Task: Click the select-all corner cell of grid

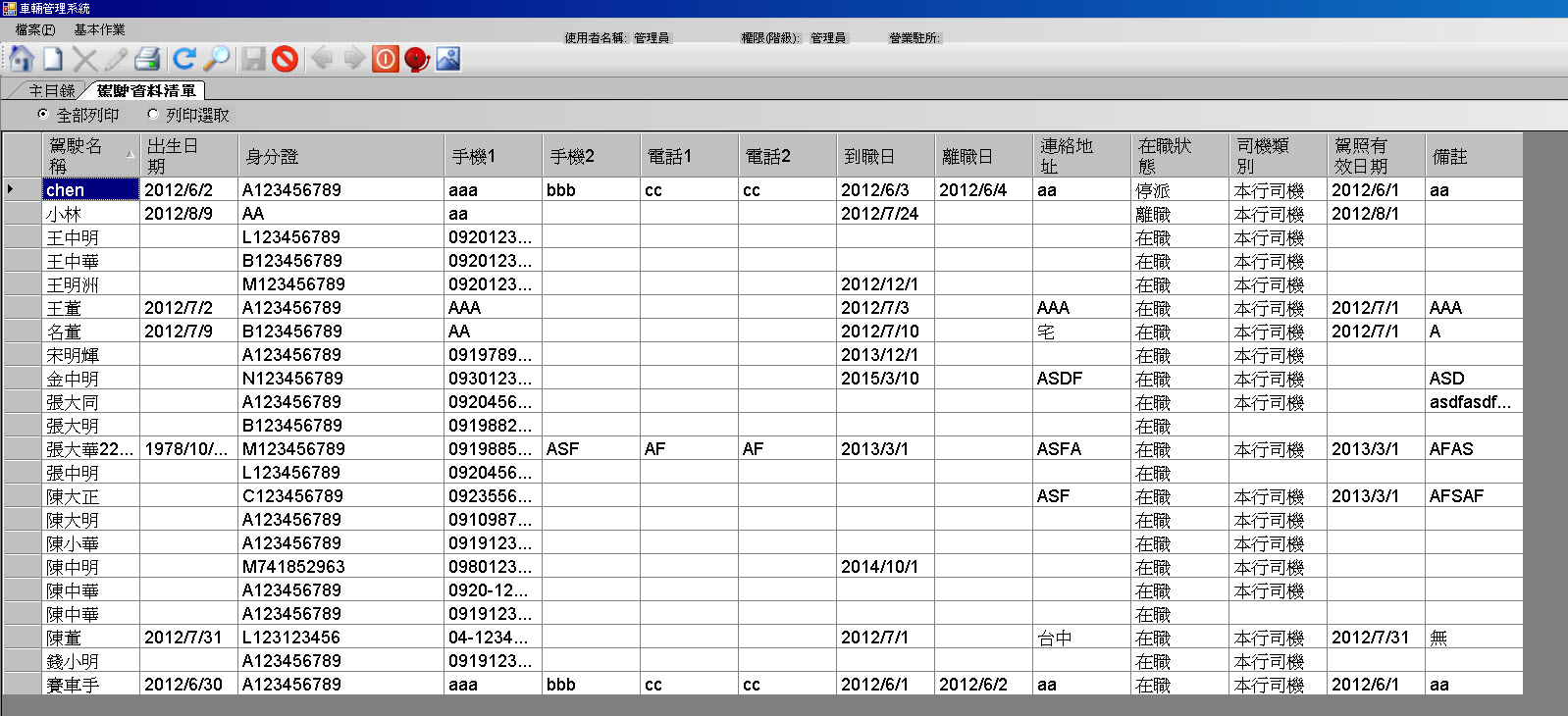Action: (22, 155)
